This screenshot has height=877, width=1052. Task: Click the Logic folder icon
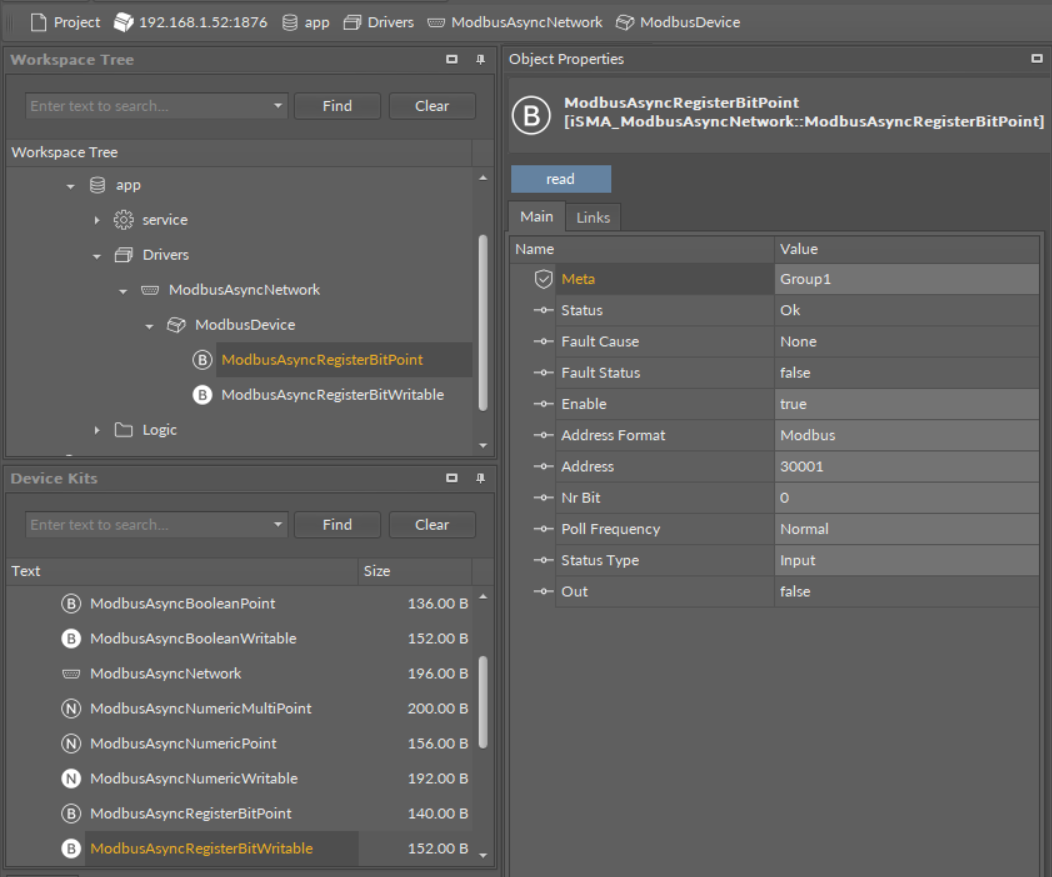click(x=123, y=430)
